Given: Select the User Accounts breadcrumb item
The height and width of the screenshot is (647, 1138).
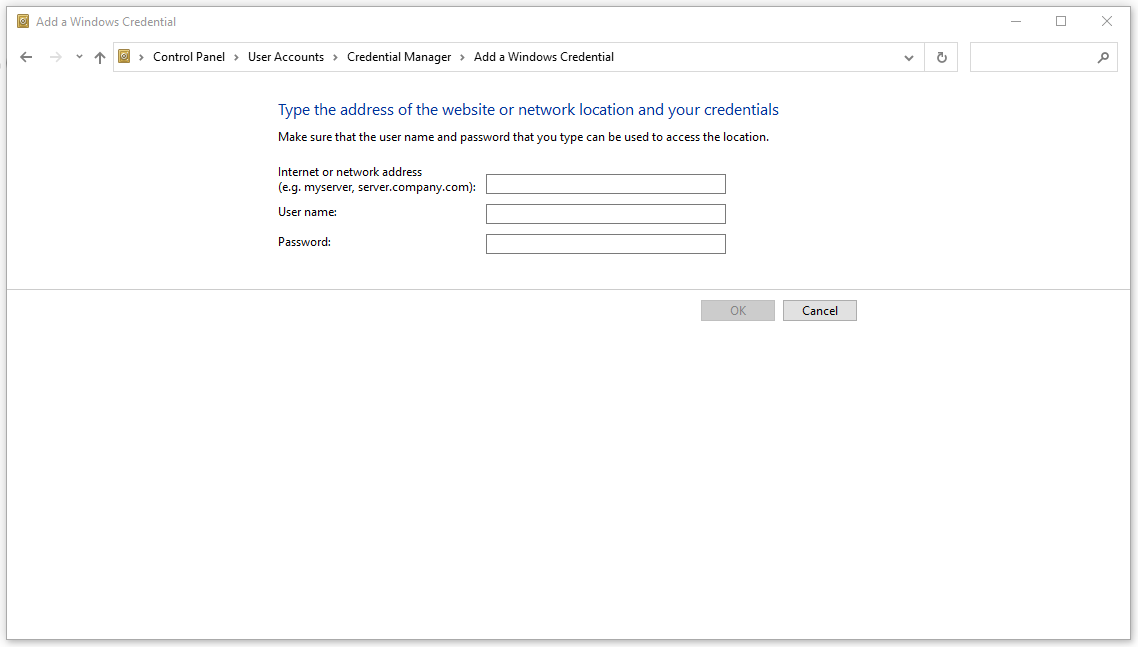Looking at the screenshot, I should point(286,57).
